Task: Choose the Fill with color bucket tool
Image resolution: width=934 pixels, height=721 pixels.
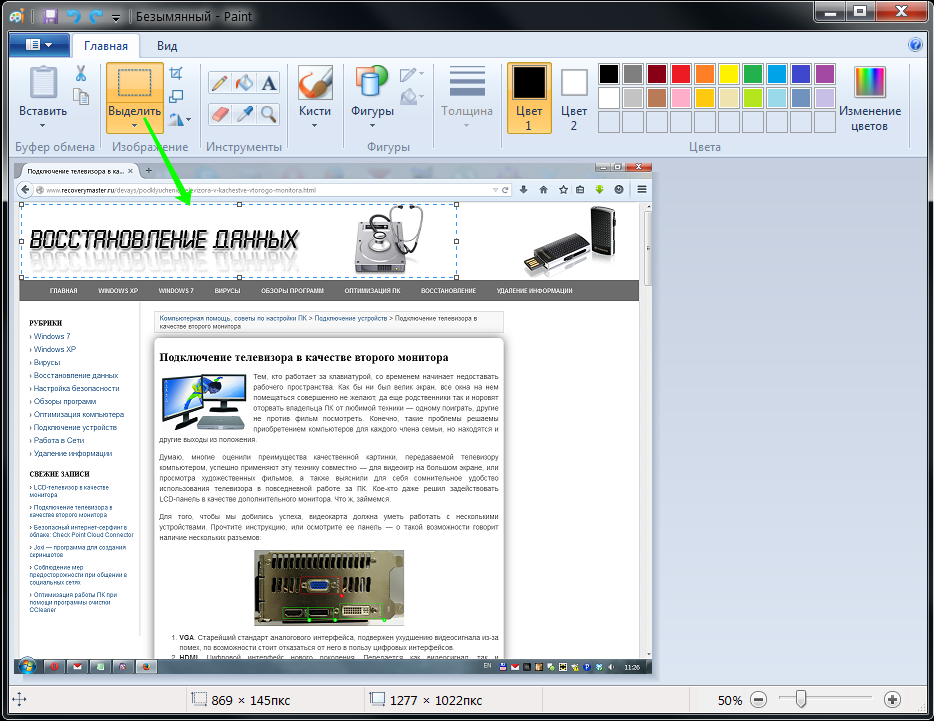Action: [x=244, y=82]
